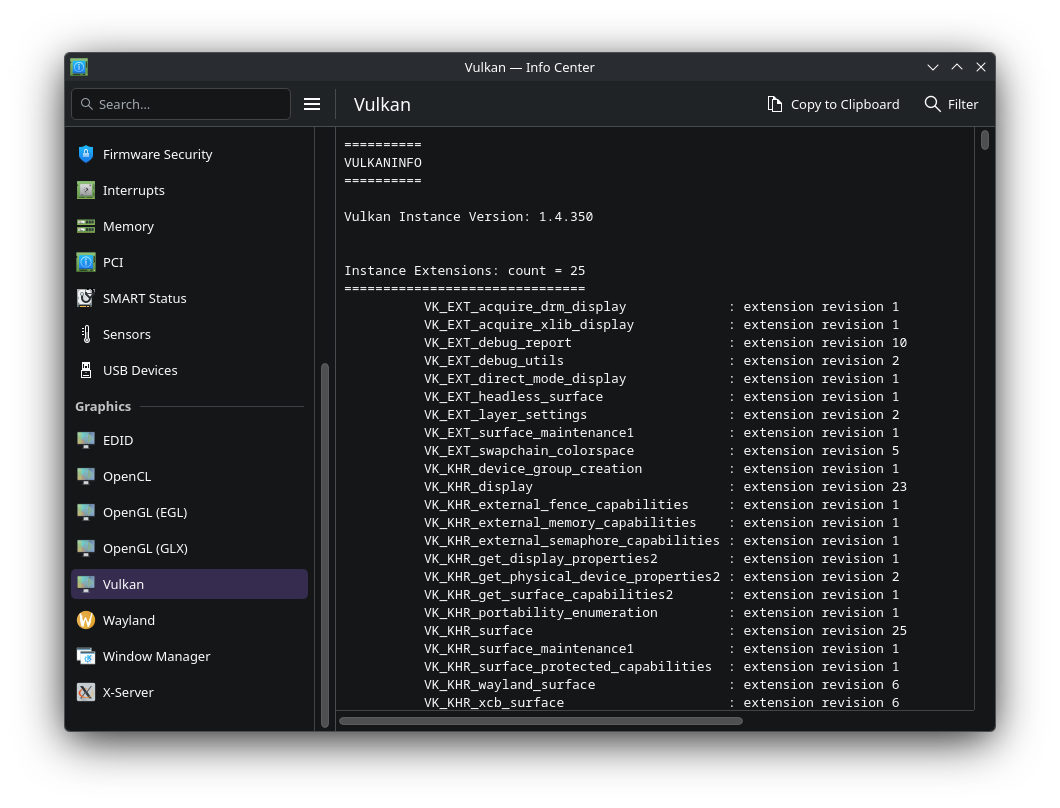1060x808 pixels.
Task: Click the Vulkan page title
Action: 382,104
